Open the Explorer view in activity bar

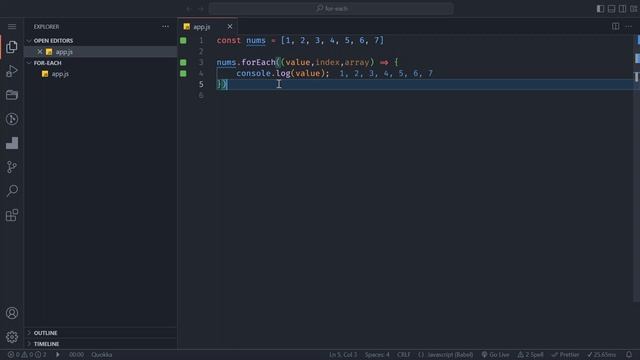coord(12,47)
